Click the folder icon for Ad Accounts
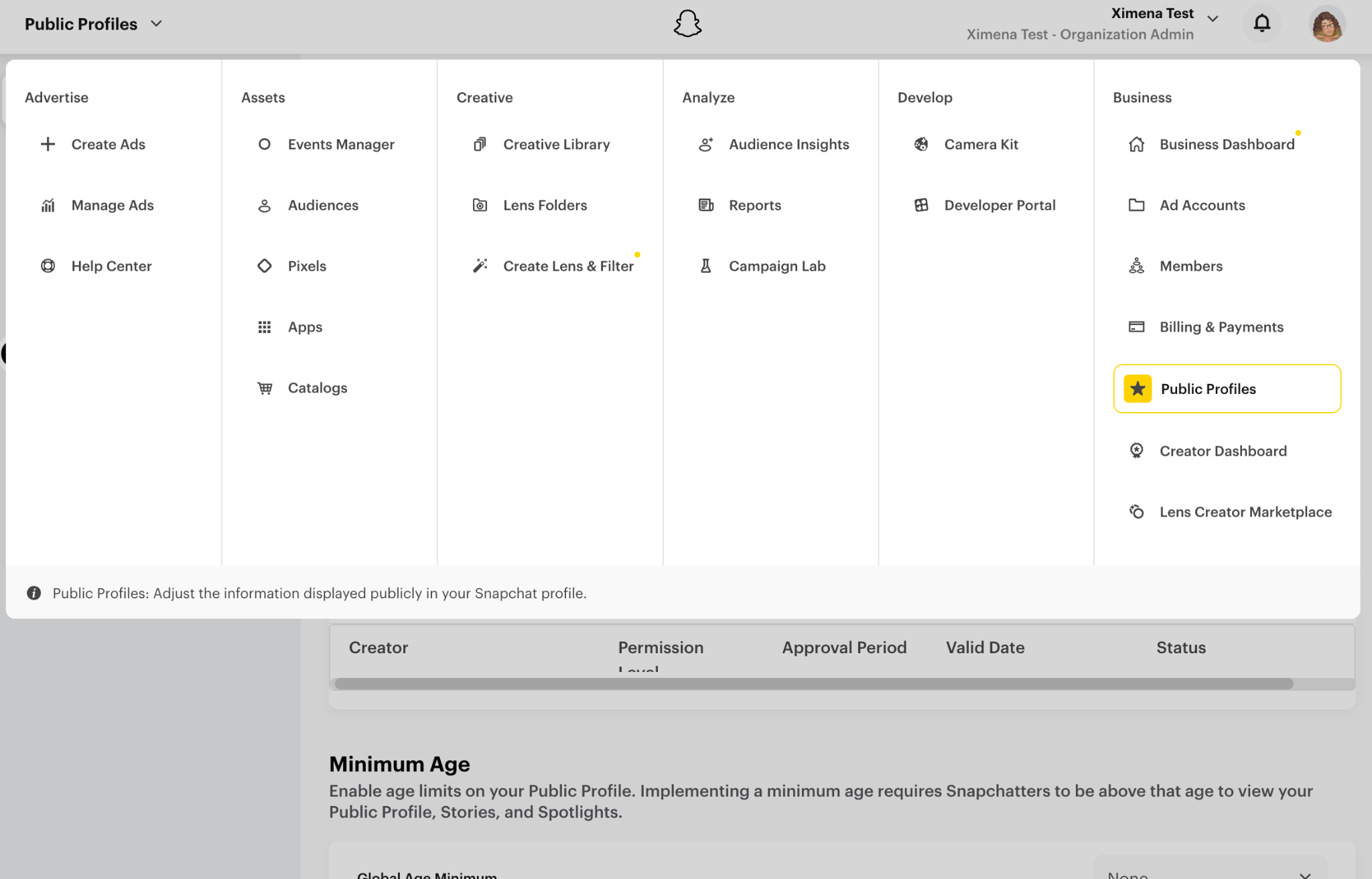Screen dimensions: 1372x879 (x=1136, y=205)
